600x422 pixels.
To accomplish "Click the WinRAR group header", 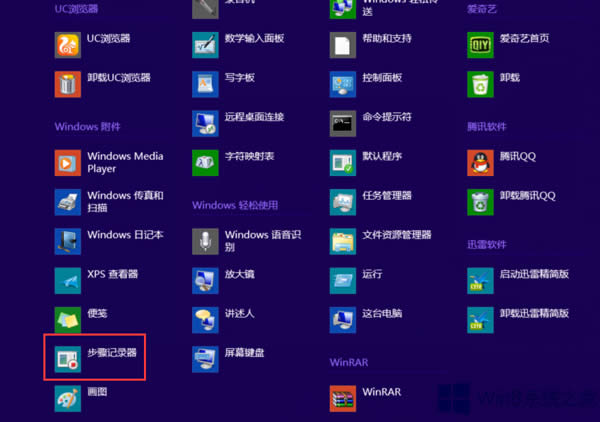I will click(349, 362).
